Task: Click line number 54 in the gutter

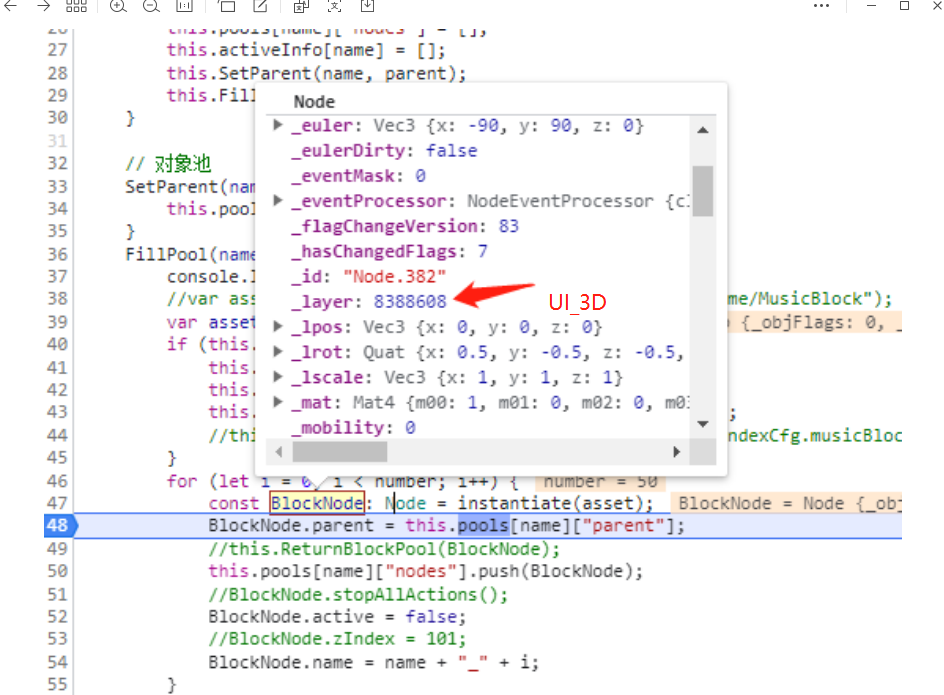Action: pos(58,662)
